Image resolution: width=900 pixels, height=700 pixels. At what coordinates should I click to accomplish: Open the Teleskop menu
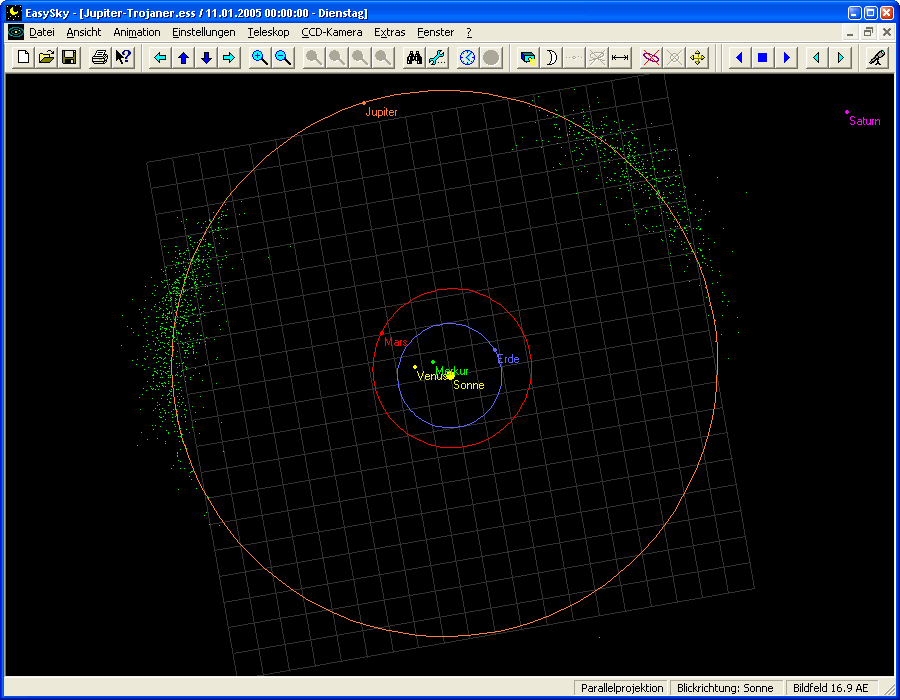(268, 32)
